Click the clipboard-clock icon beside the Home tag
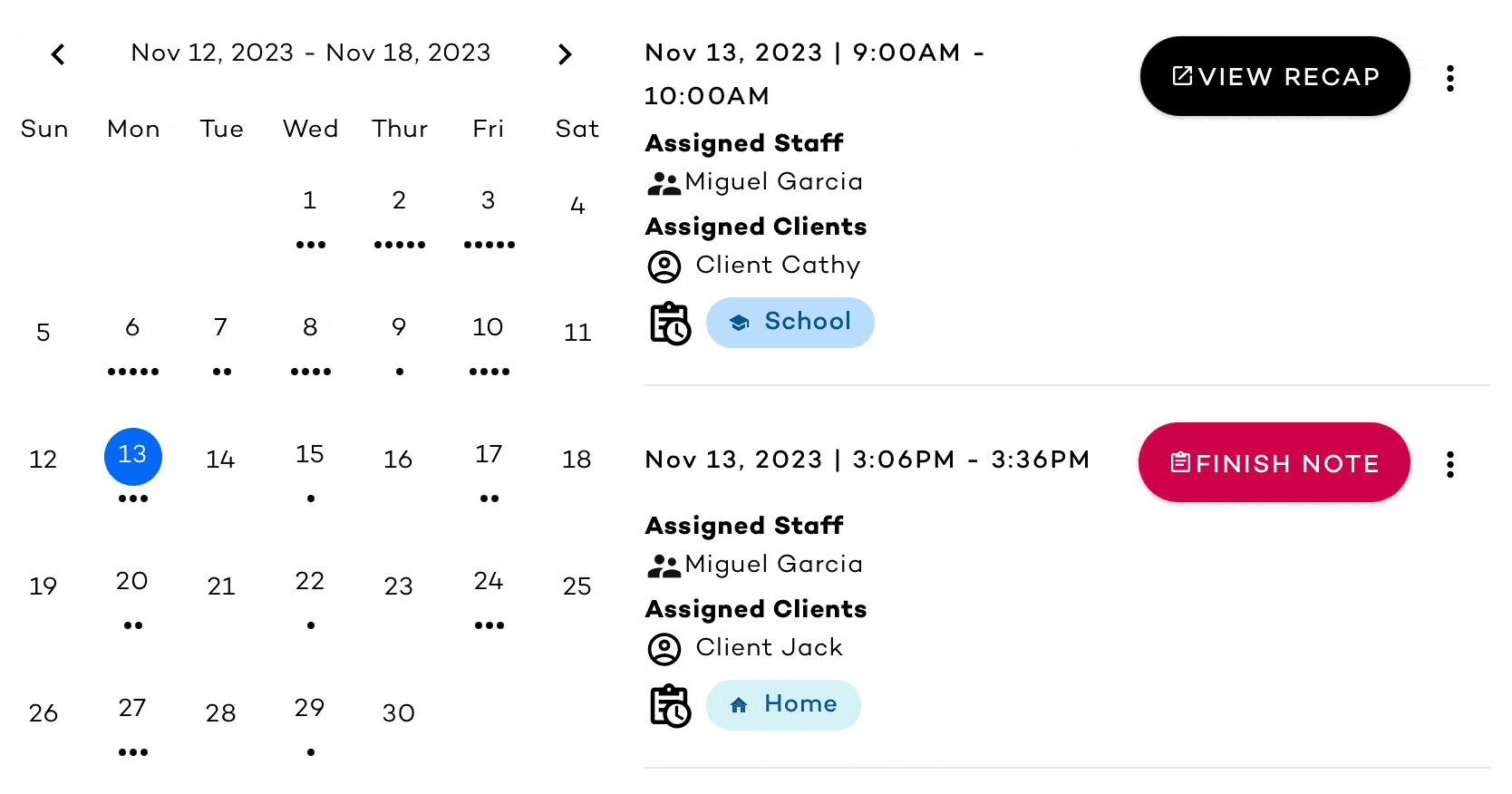Image resolution: width=1512 pixels, height=794 pixels. [x=670, y=705]
